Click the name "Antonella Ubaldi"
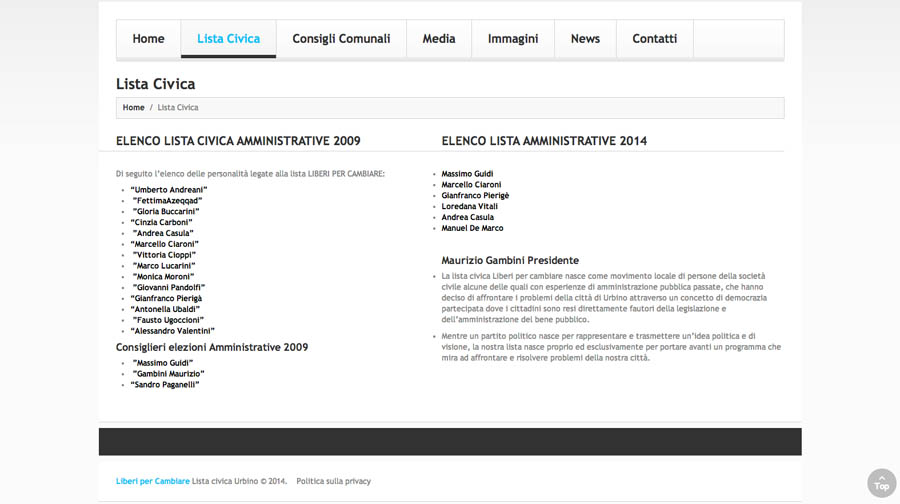Screen dimensions: 900x504 (165, 309)
